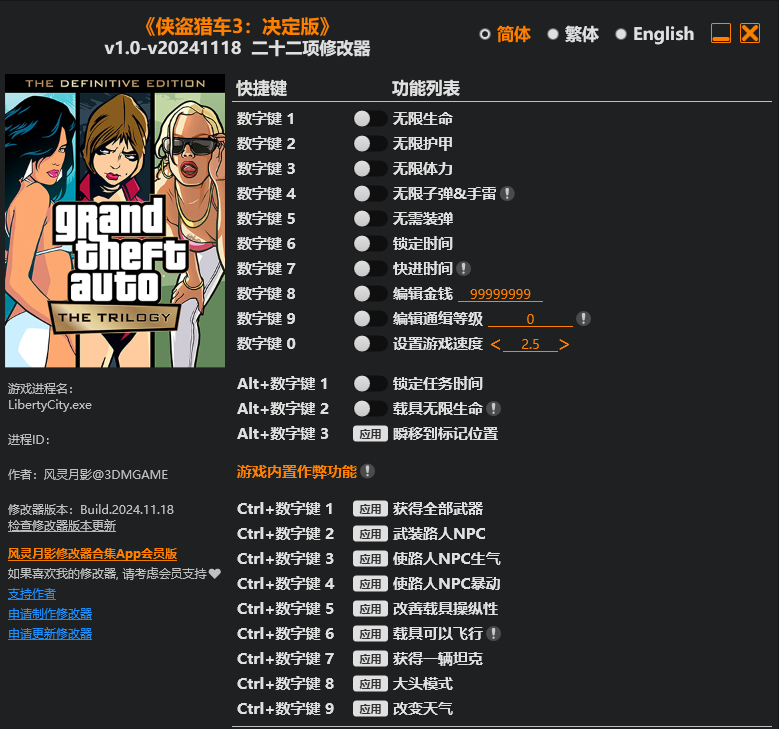Toggle 锁定任务时间 switch

[x=370, y=384]
